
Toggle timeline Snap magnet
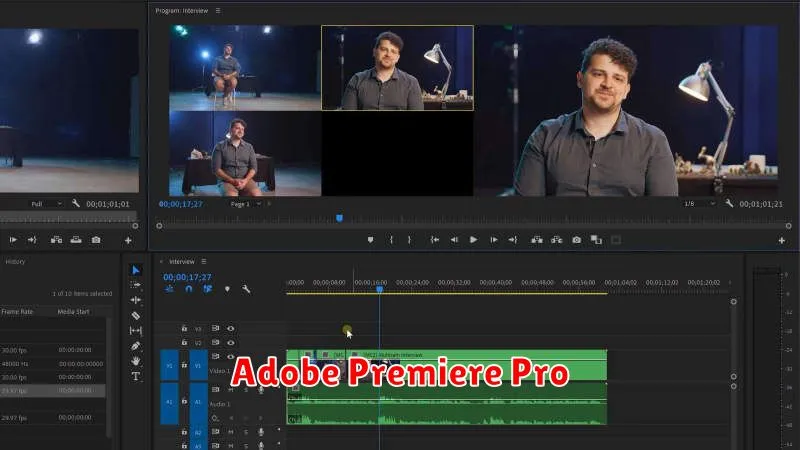(189, 289)
